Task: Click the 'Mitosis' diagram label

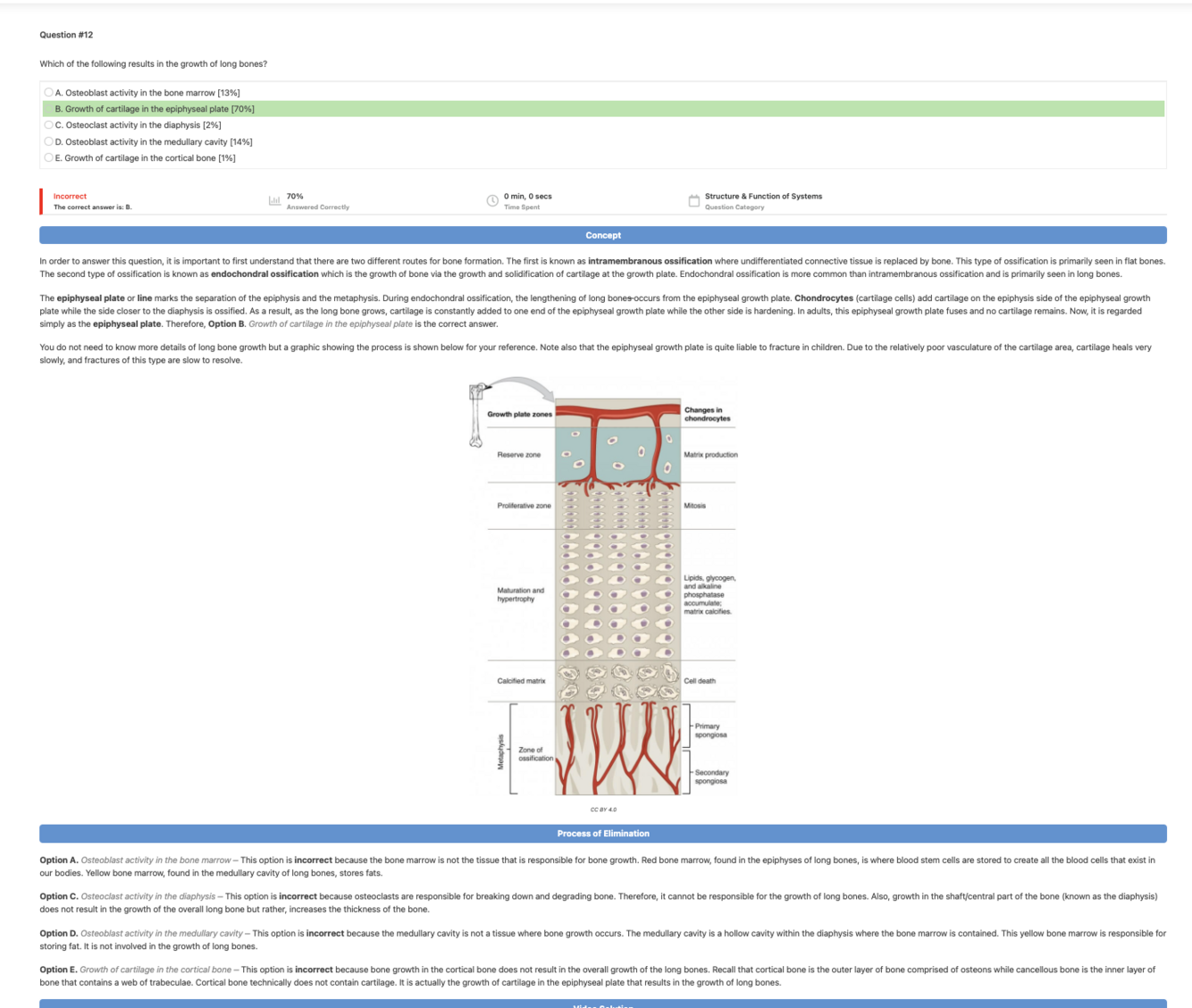Action: (x=694, y=506)
